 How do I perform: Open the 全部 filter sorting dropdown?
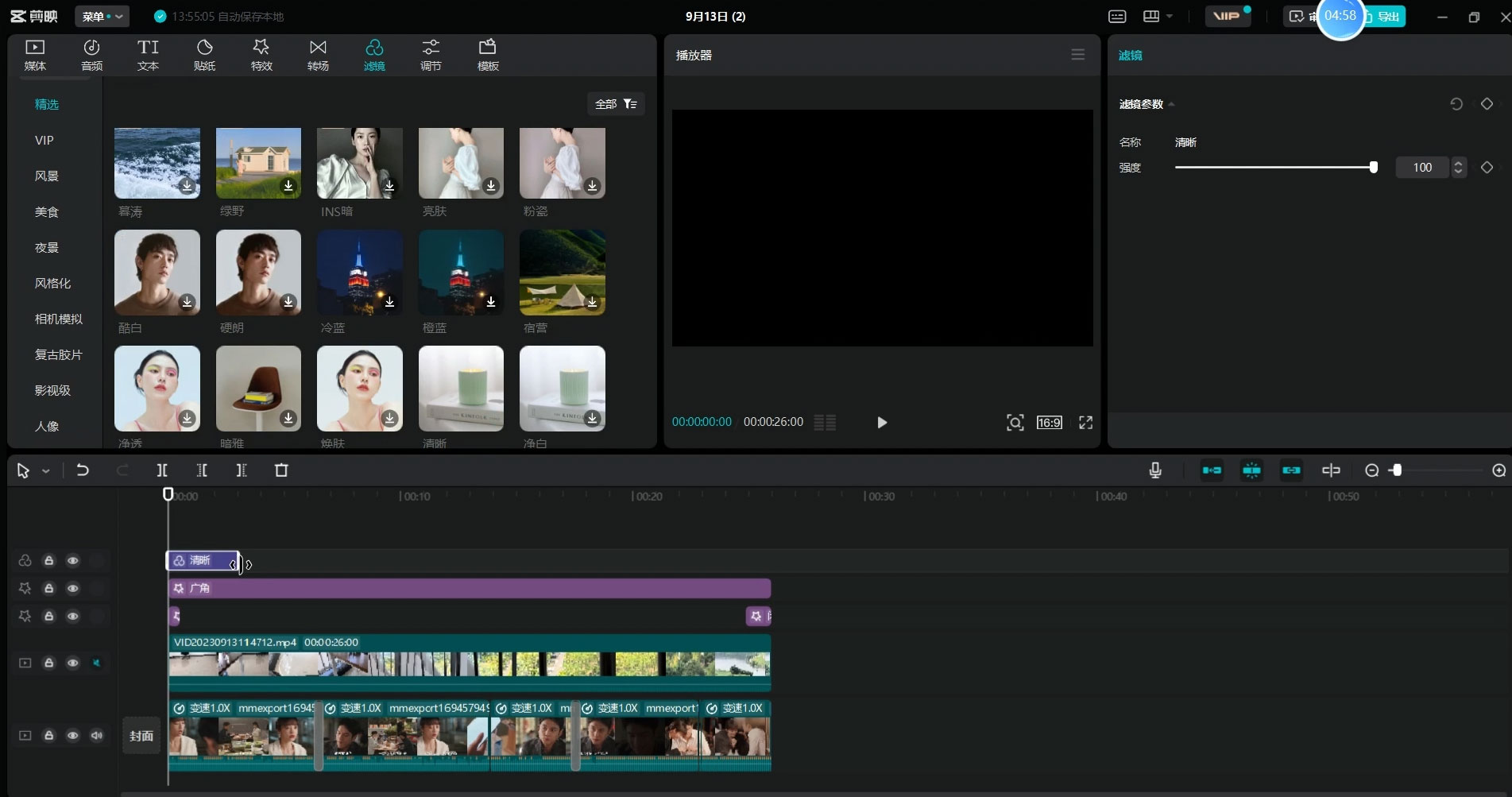[616, 104]
